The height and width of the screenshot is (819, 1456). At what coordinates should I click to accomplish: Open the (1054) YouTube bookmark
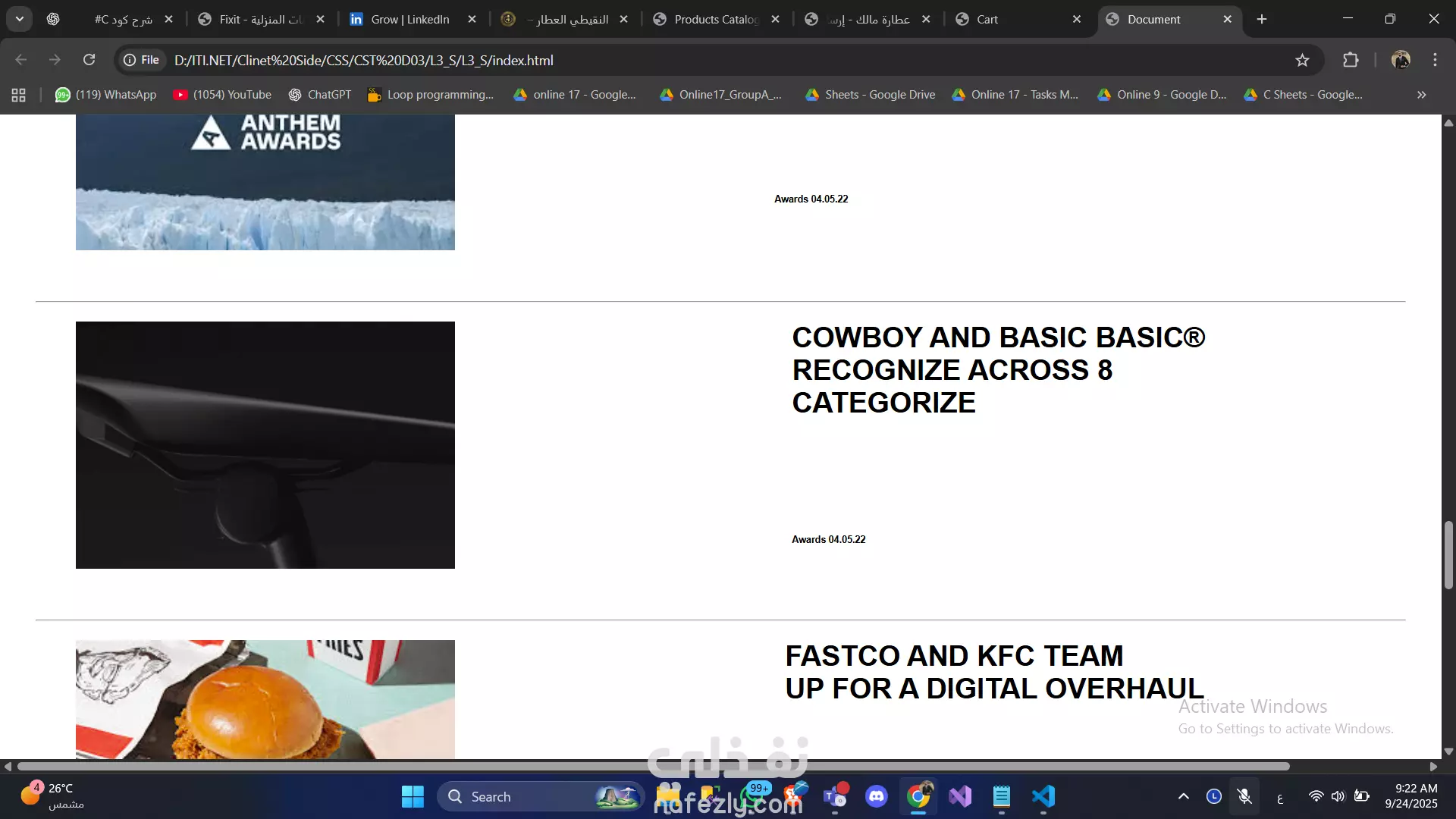point(222,95)
